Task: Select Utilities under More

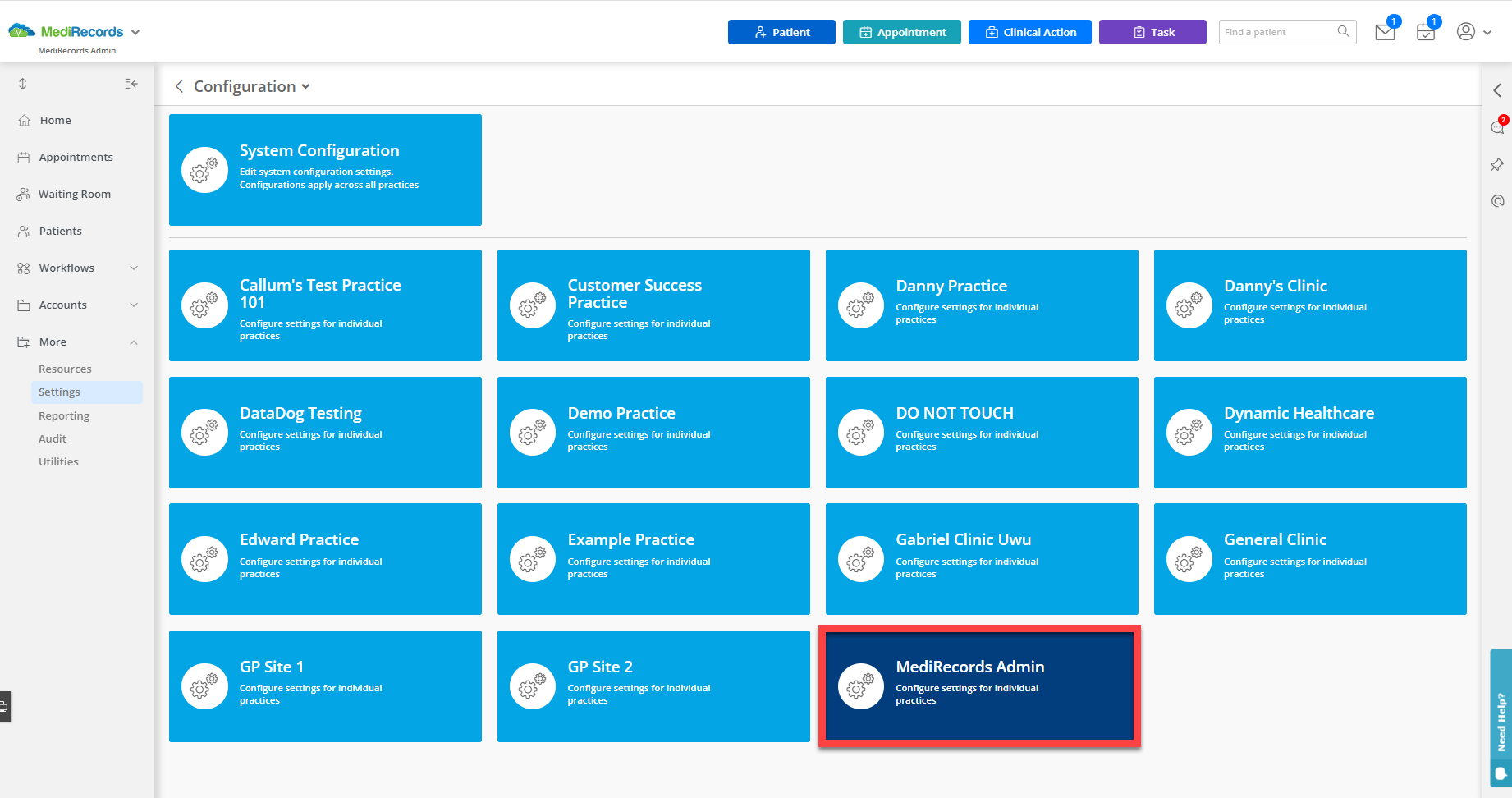Action: click(58, 462)
